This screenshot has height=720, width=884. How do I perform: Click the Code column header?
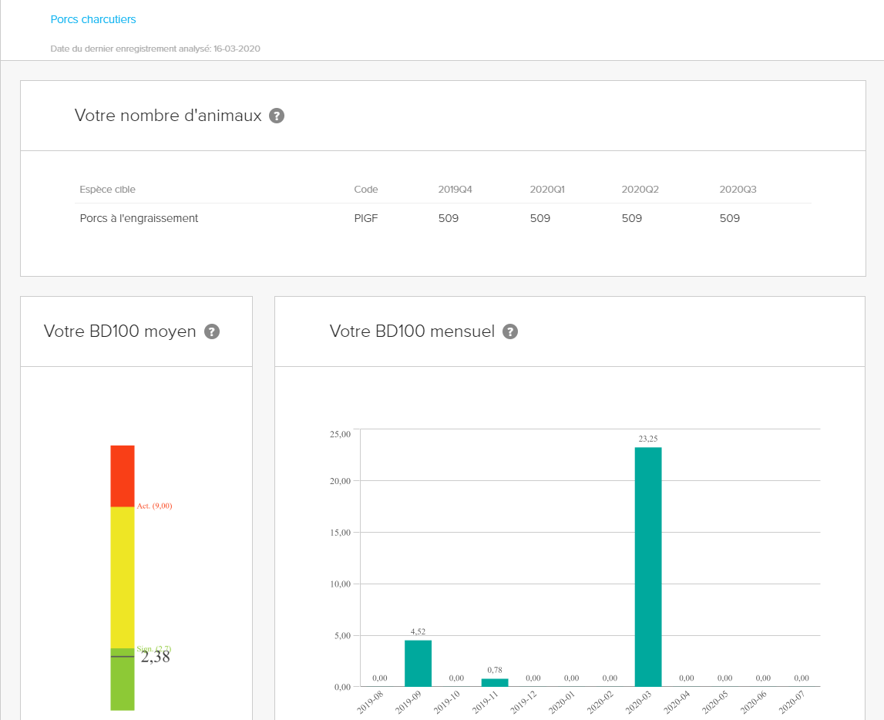click(366, 190)
